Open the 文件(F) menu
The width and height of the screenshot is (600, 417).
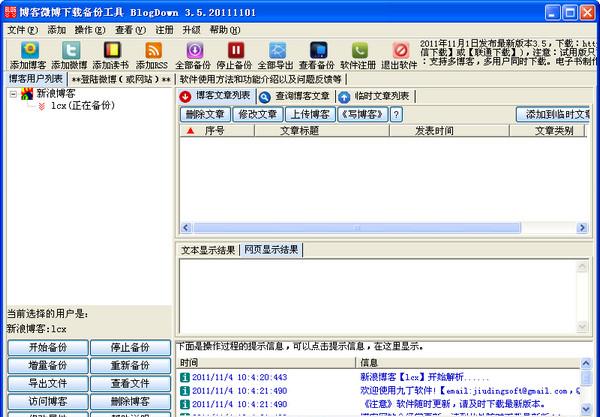[x=23, y=30]
